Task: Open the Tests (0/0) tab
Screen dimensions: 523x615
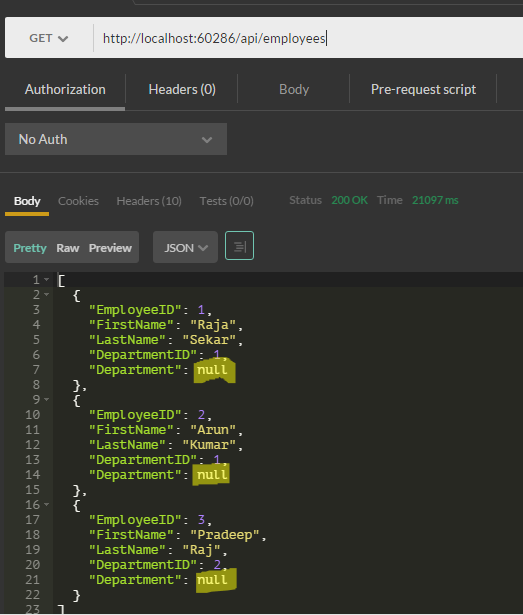Action: pyautogui.click(x=226, y=201)
